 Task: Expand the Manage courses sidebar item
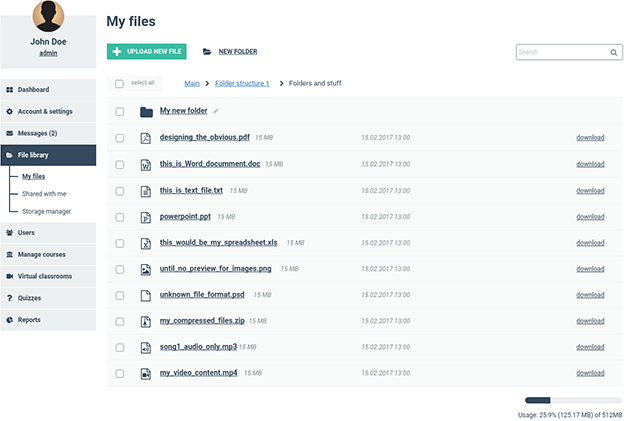pyautogui.click(x=48, y=254)
